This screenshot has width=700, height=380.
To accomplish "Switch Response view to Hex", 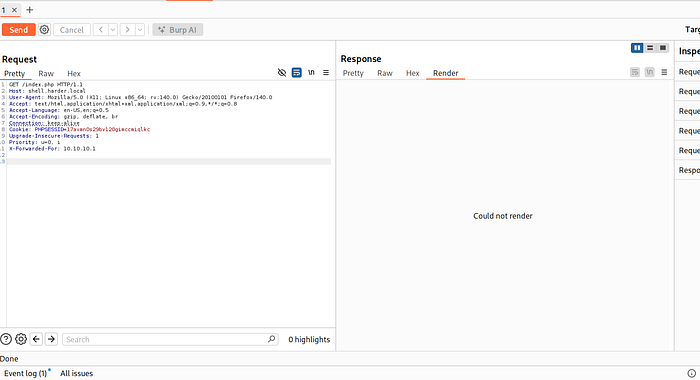I will click(412, 73).
